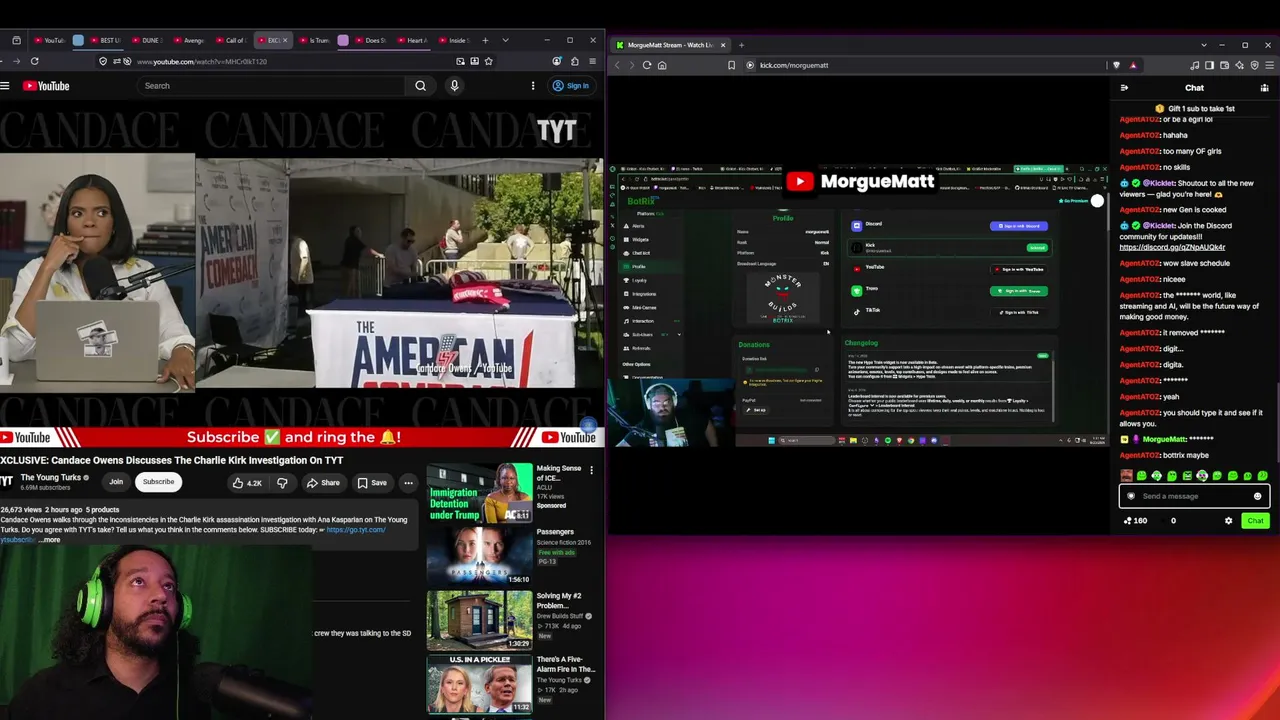Show the Kick chat users list
Screen dimensions: 1280x720
click(1264, 88)
